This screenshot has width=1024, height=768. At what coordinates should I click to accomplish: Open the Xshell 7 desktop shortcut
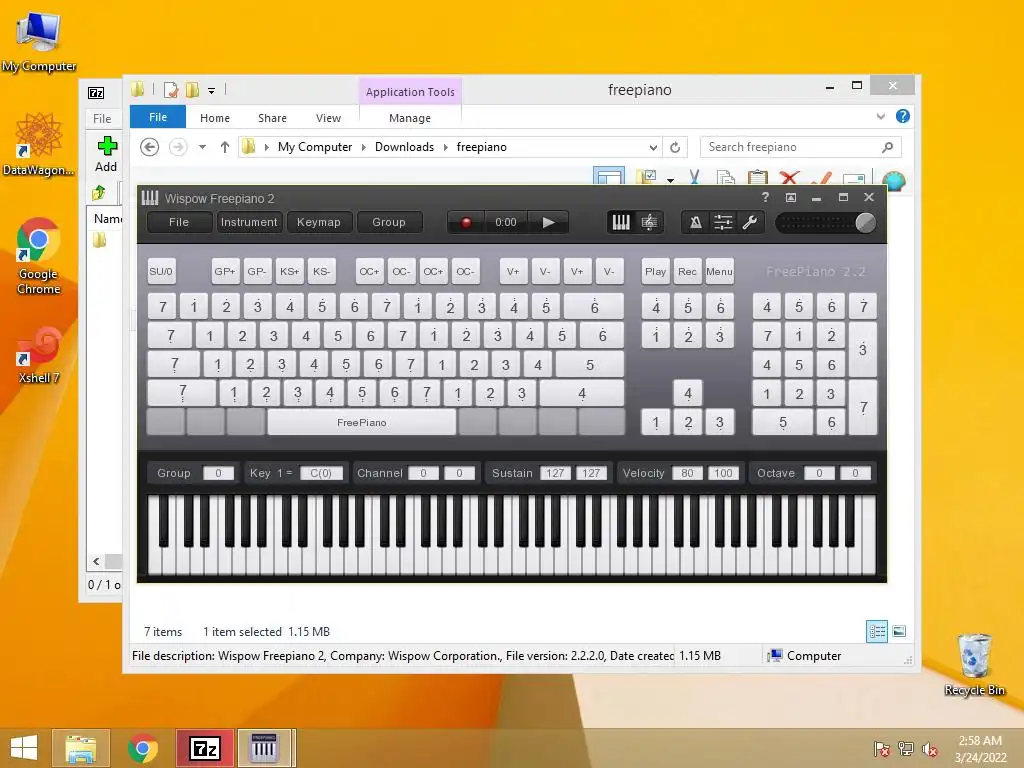click(x=39, y=354)
